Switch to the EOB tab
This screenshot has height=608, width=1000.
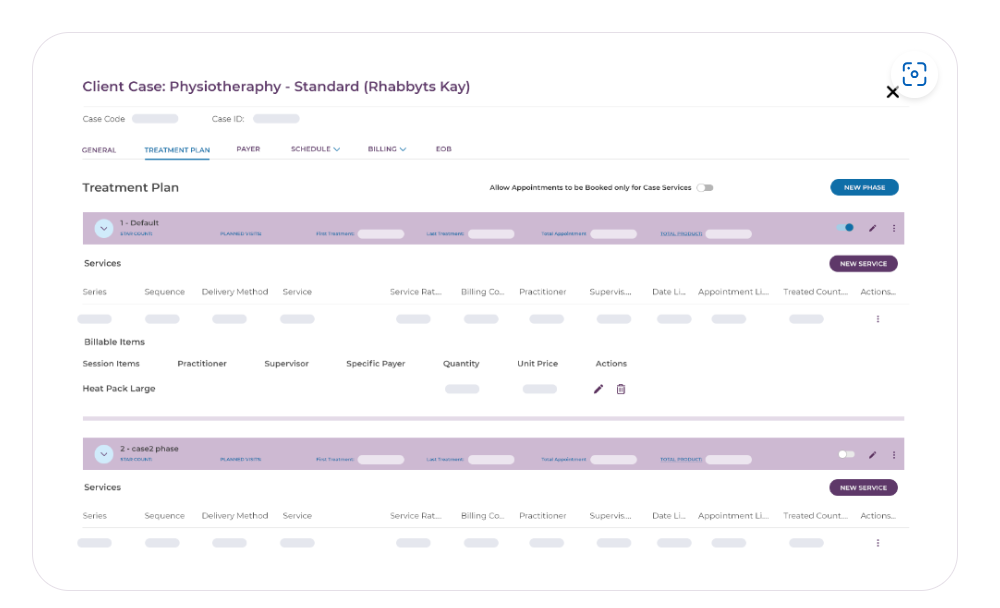coord(444,149)
